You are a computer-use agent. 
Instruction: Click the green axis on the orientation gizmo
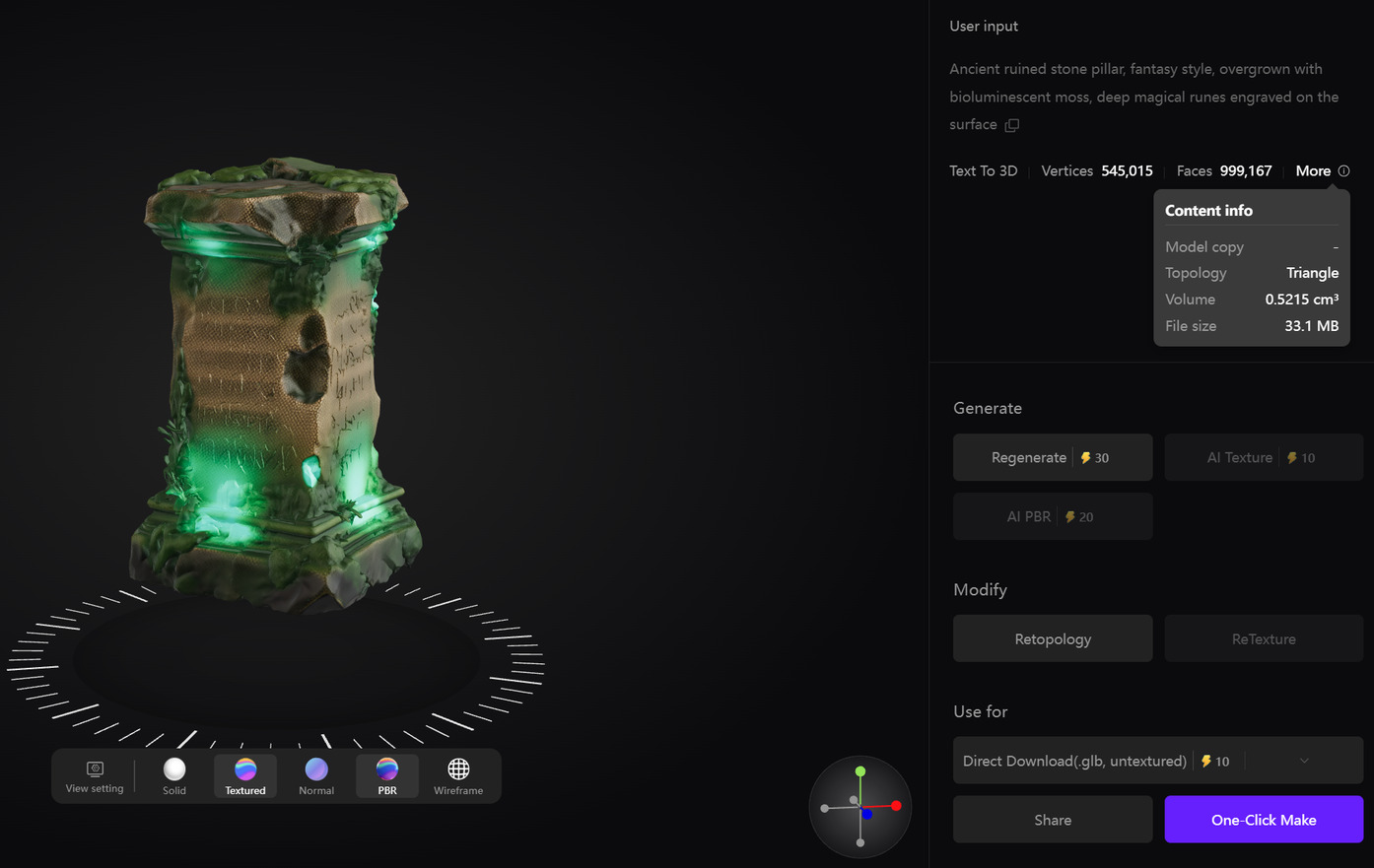[860, 772]
